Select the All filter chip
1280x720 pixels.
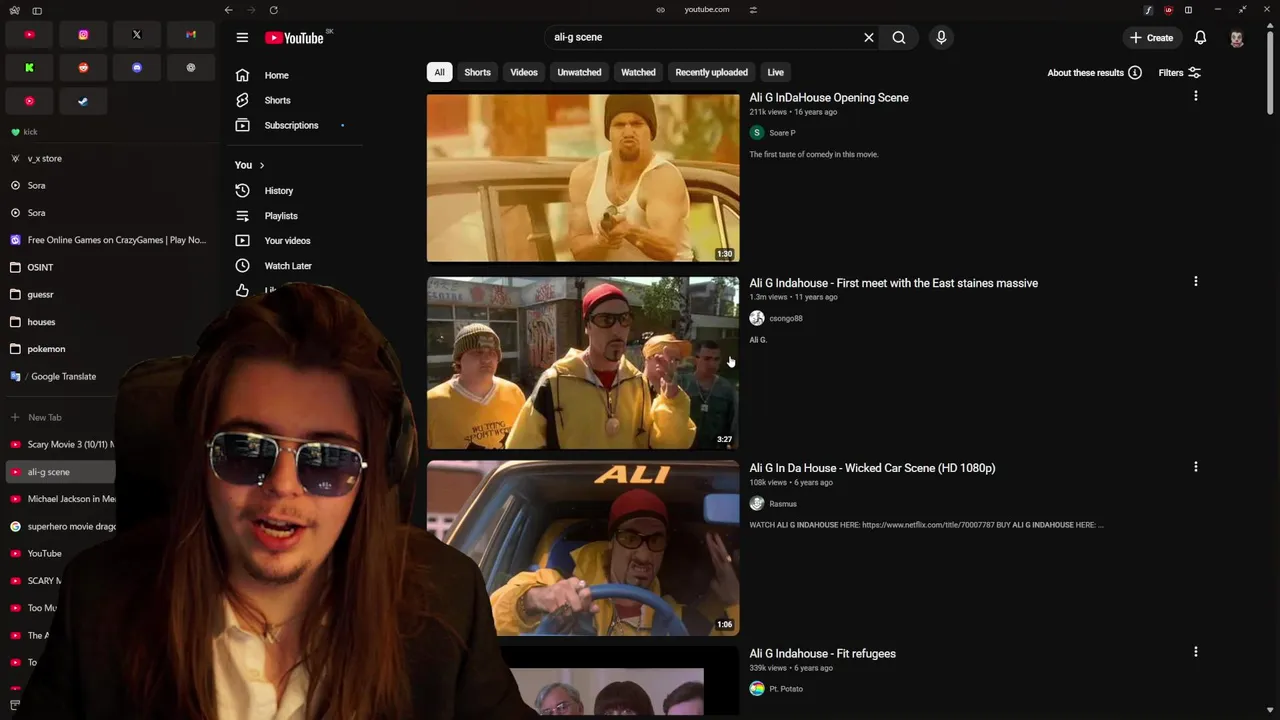pyautogui.click(x=439, y=72)
